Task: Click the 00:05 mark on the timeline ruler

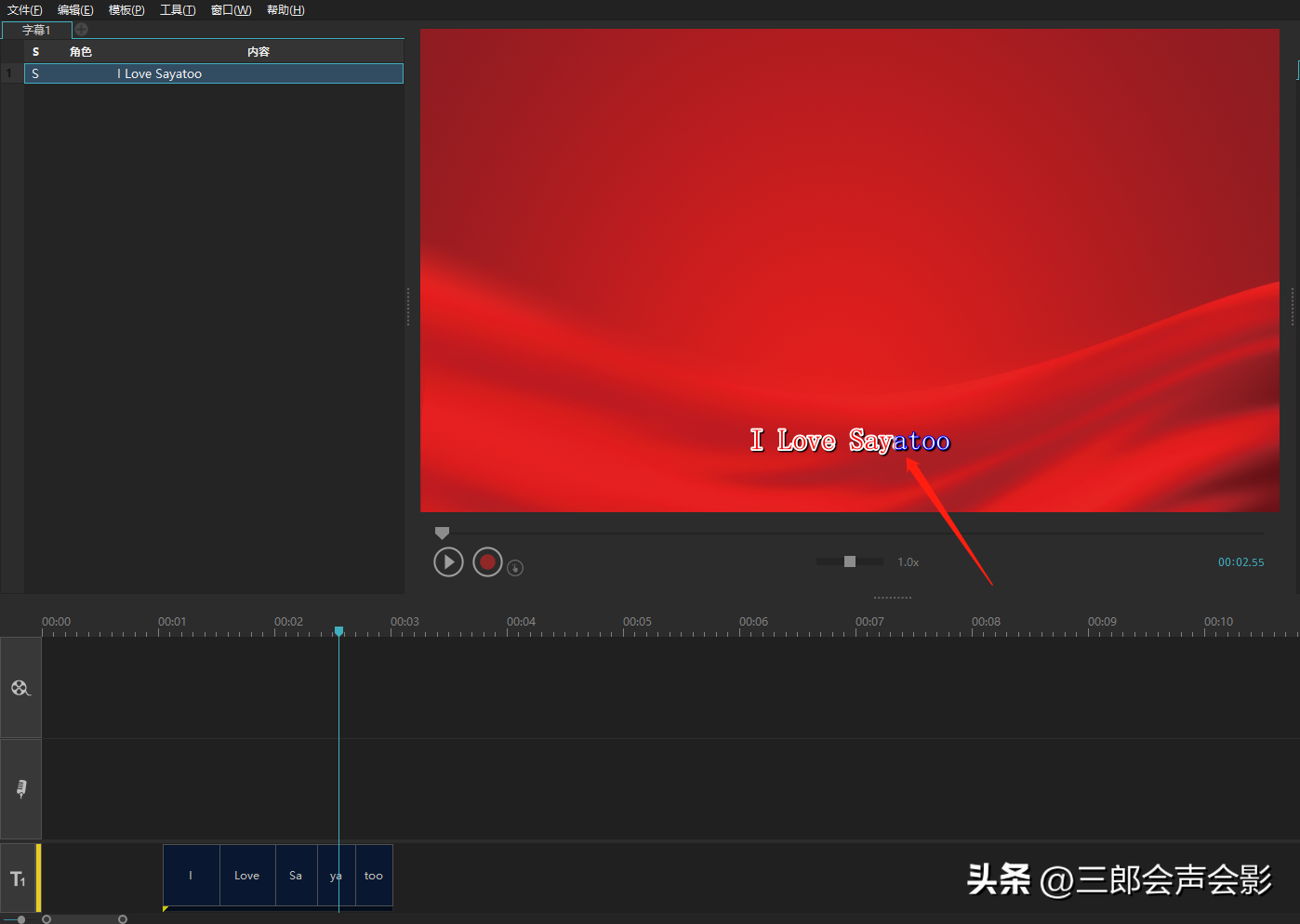Action: pyautogui.click(x=637, y=622)
